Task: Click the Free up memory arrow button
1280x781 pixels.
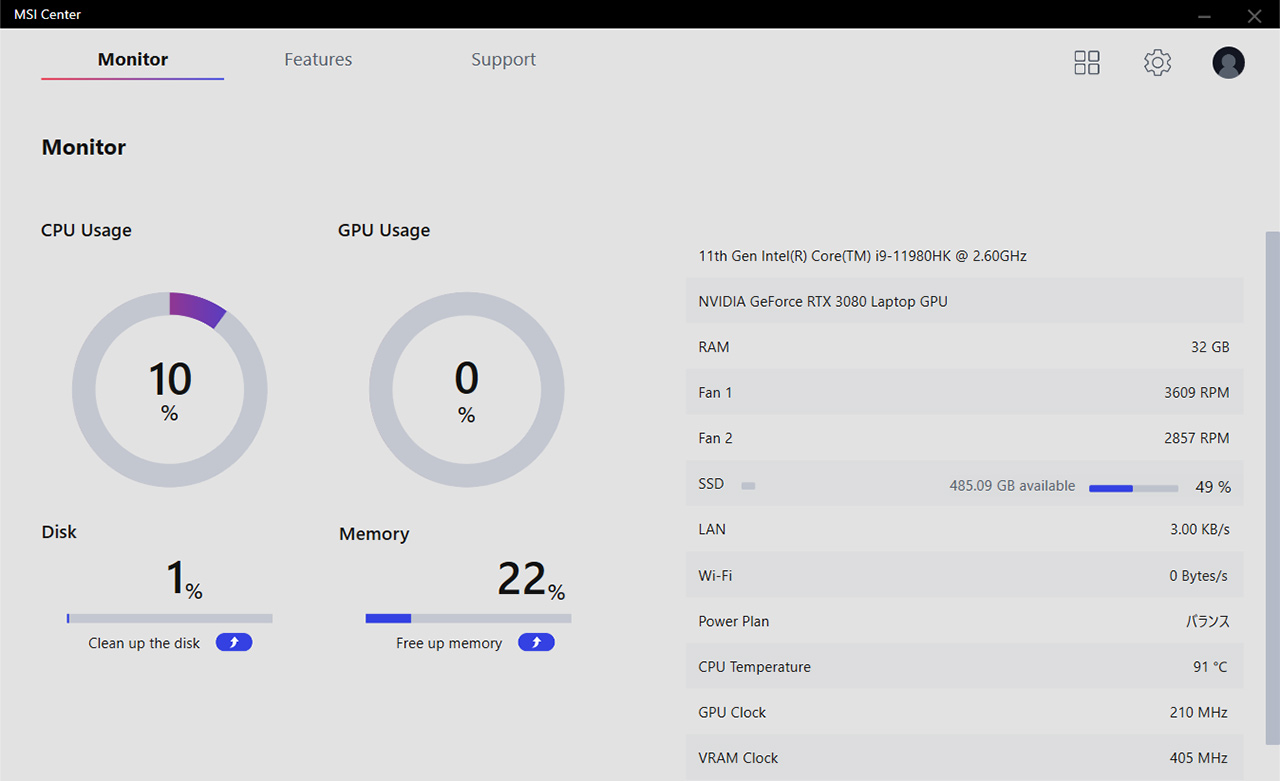Action: pyautogui.click(x=536, y=642)
